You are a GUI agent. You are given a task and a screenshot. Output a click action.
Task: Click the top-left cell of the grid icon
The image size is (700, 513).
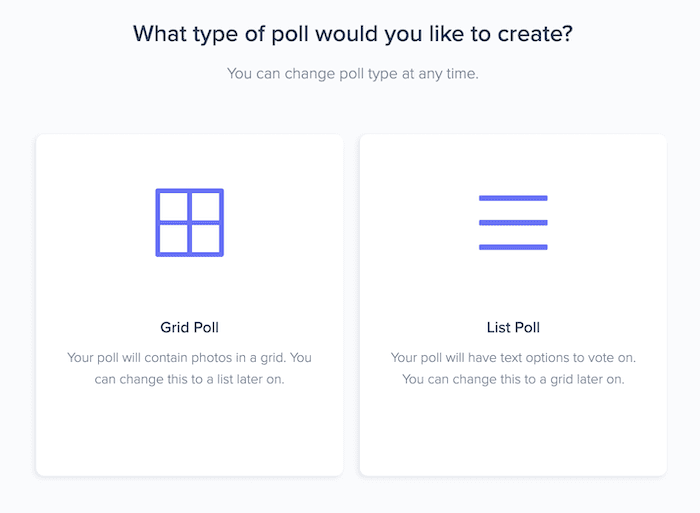pyautogui.click(x=173, y=206)
